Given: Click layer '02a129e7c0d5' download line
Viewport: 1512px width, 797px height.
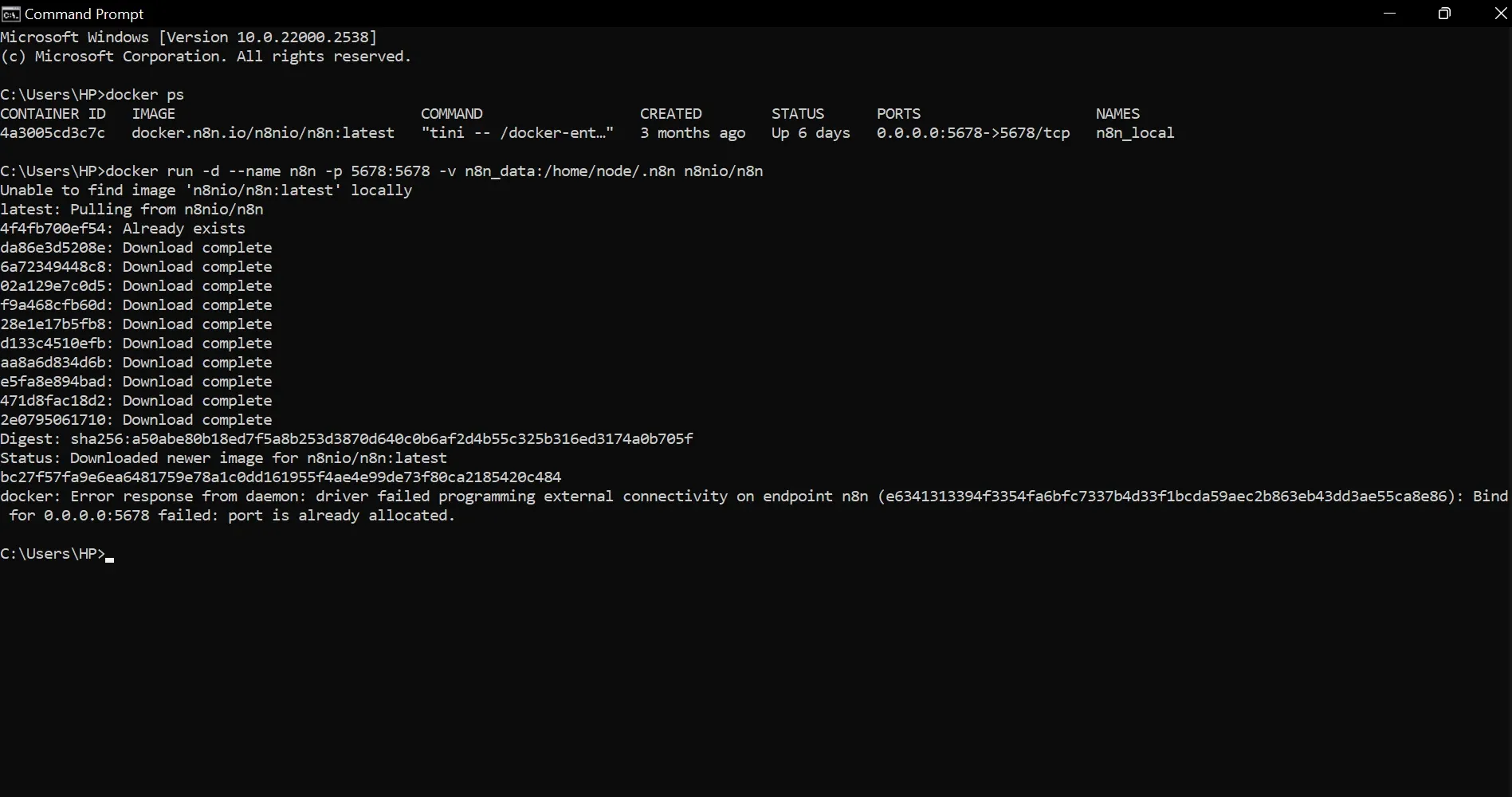Looking at the screenshot, I should pos(136,286).
